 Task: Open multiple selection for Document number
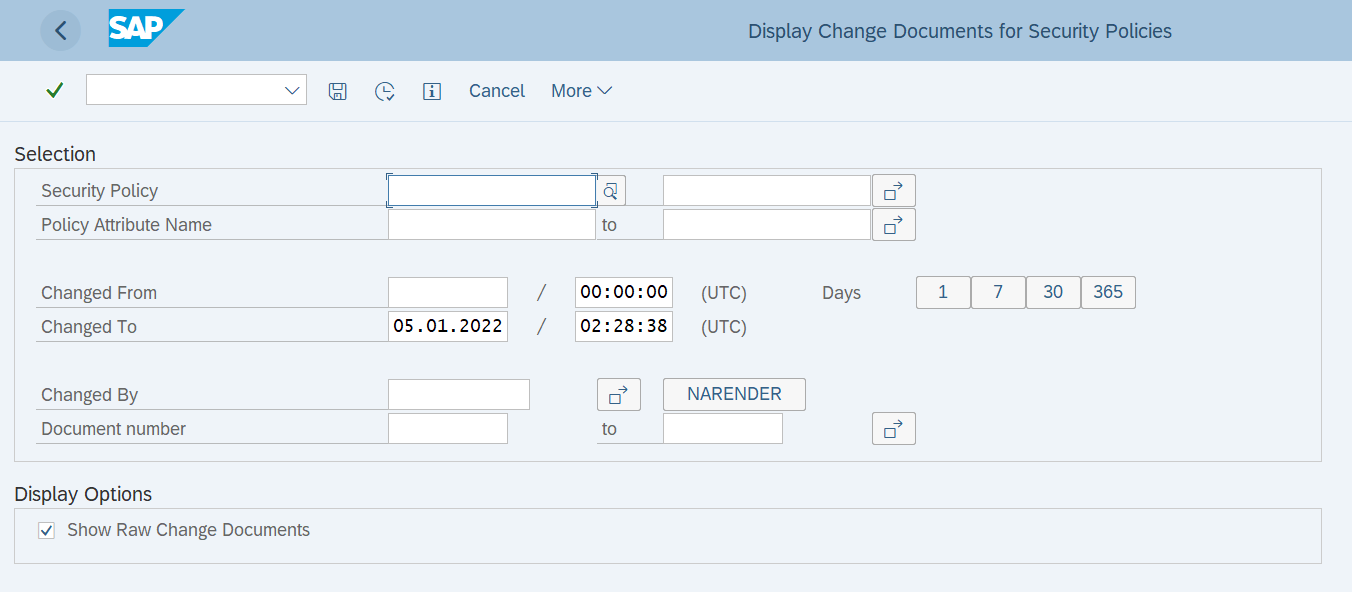click(x=893, y=429)
